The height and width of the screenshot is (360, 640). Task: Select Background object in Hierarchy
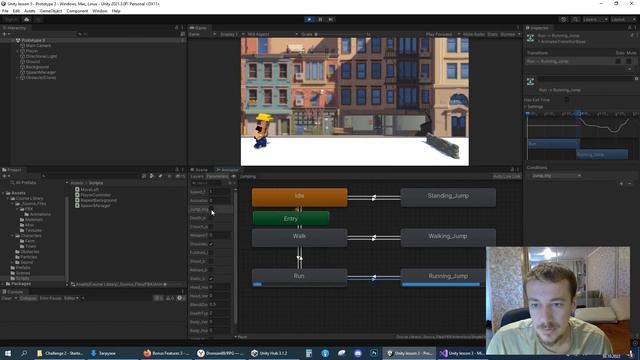click(x=37, y=67)
